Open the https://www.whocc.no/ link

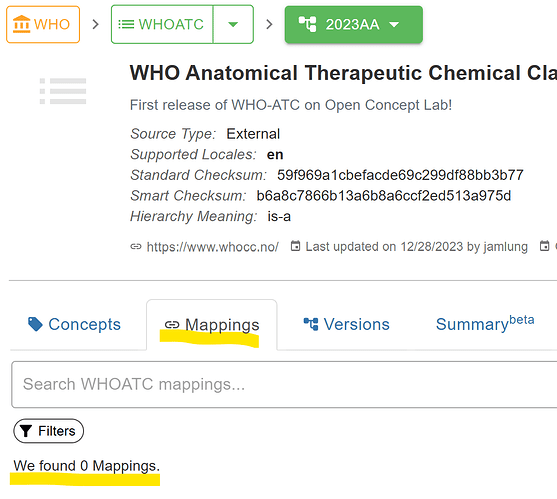pos(212,247)
